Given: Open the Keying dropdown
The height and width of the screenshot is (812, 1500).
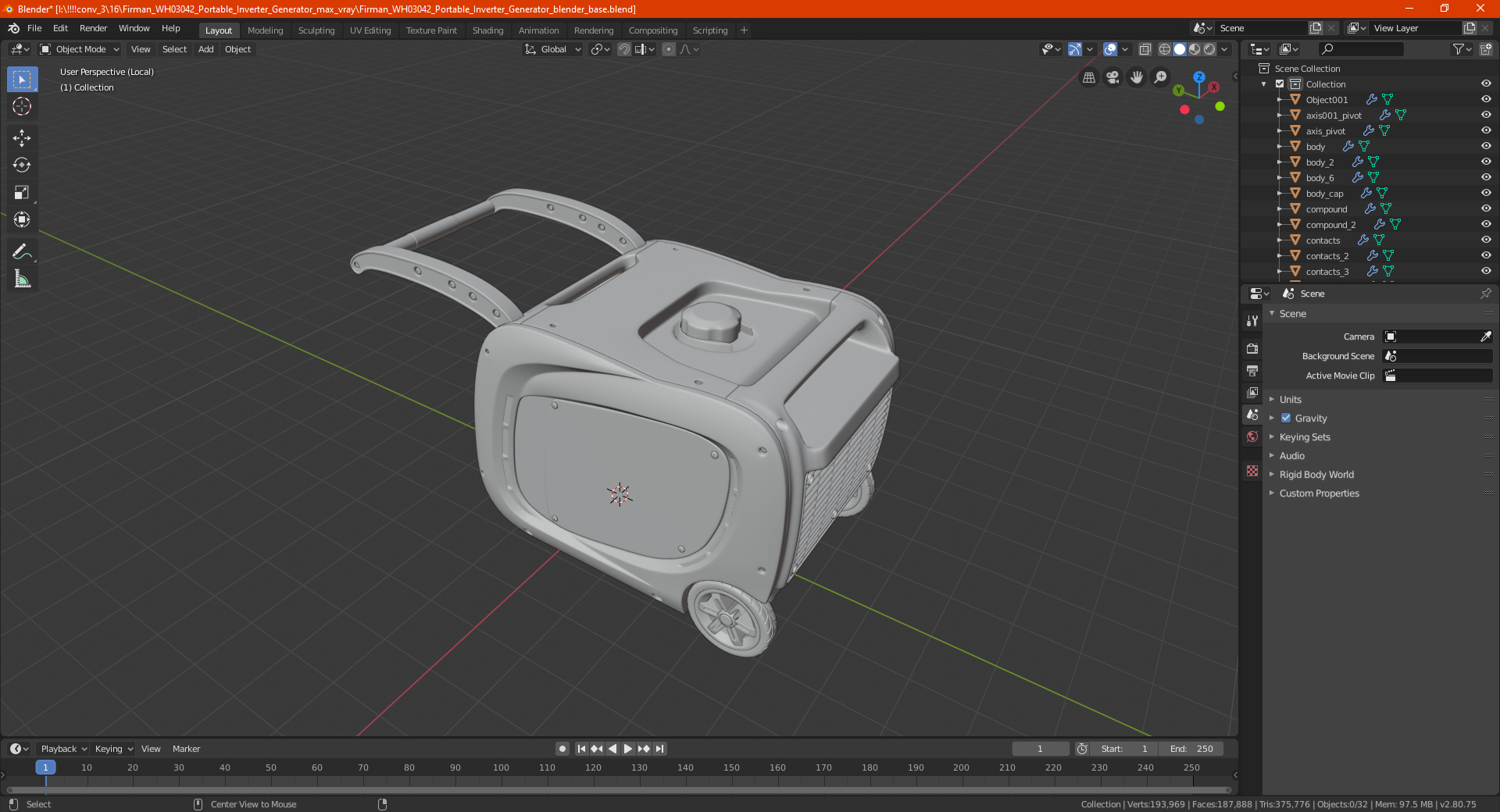Looking at the screenshot, I should 113,749.
